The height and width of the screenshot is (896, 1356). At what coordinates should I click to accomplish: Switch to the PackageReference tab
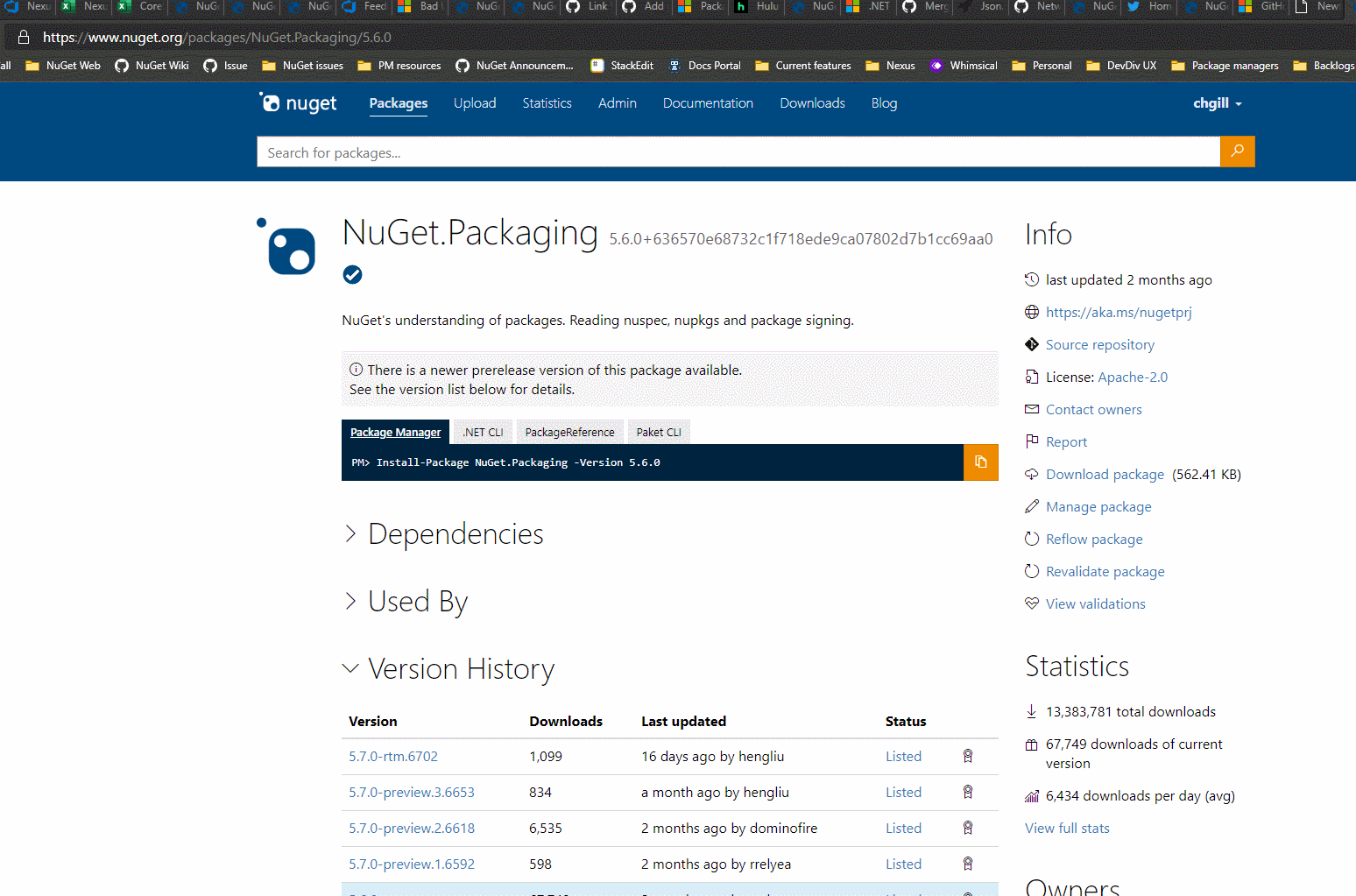(x=570, y=432)
